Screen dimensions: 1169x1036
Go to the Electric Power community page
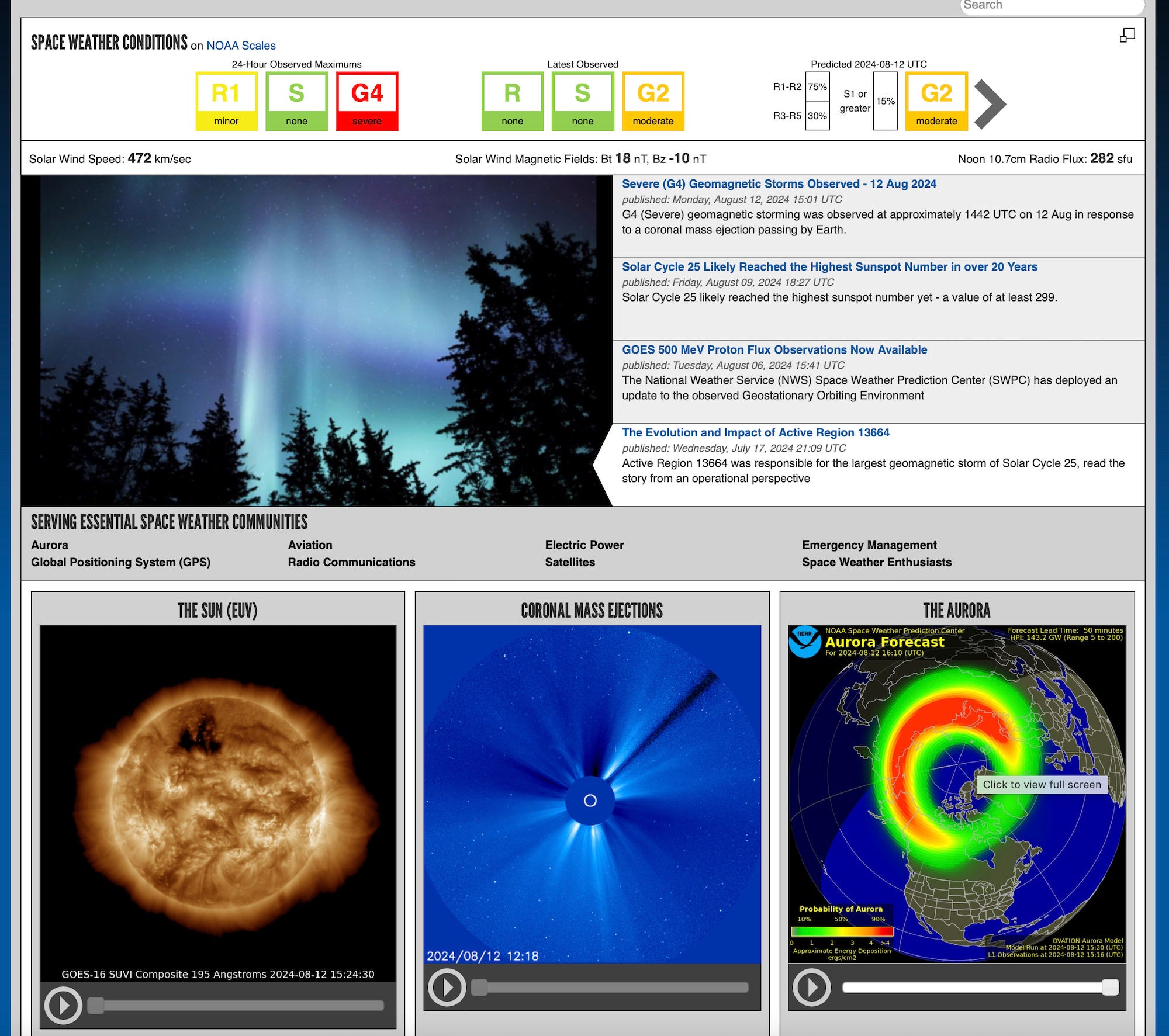tap(584, 545)
